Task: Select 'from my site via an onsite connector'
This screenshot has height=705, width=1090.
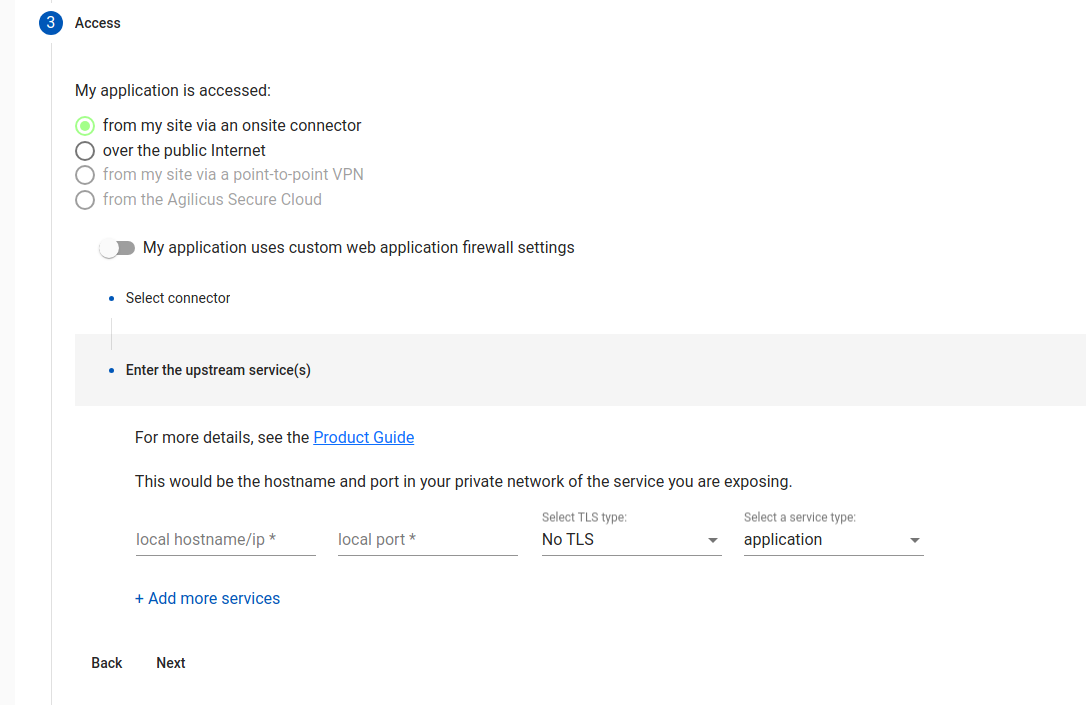Action: coord(85,126)
